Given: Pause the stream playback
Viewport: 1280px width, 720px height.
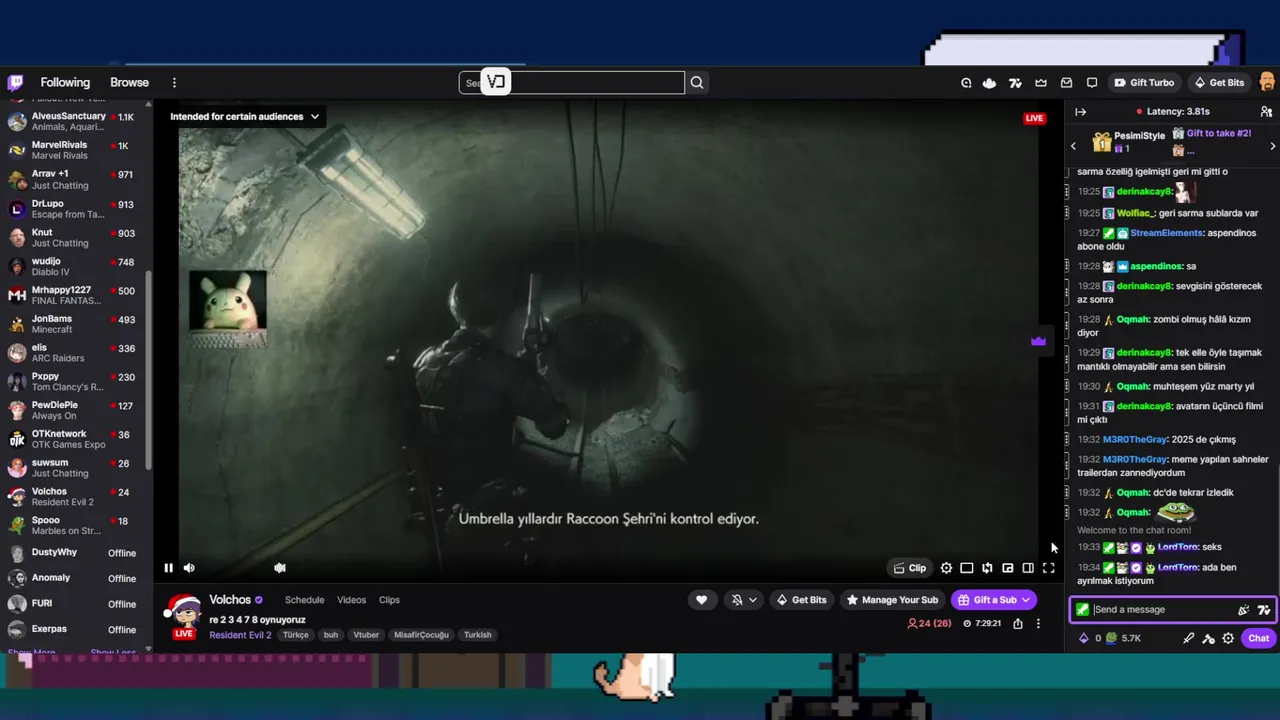Looking at the screenshot, I should click(x=168, y=568).
